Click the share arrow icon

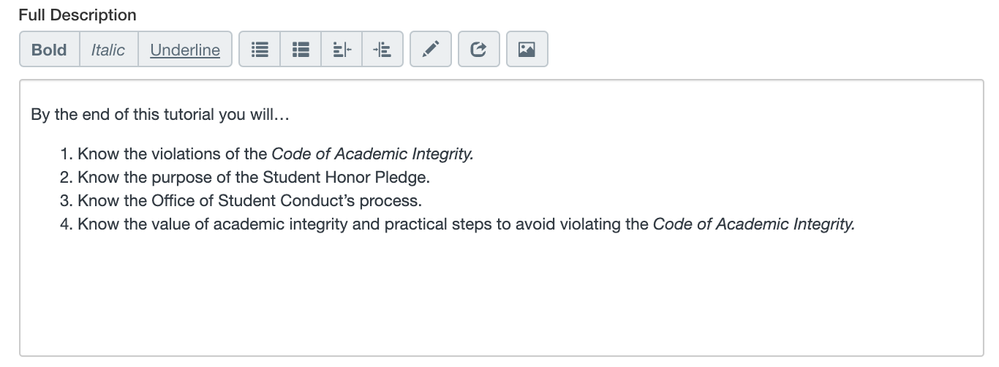(x=479, y=49)
